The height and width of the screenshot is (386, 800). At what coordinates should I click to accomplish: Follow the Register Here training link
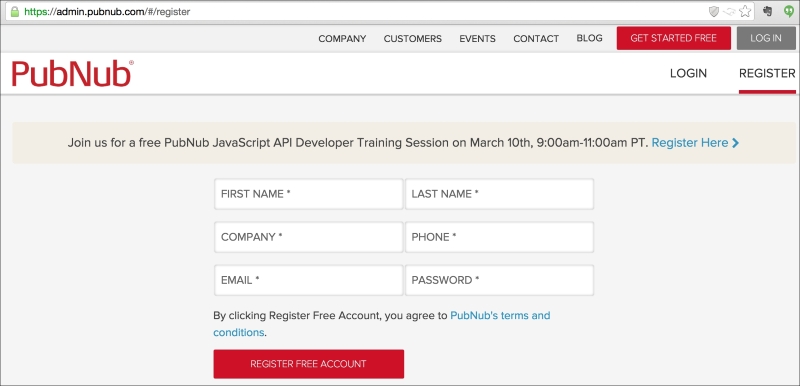point(690,143)
